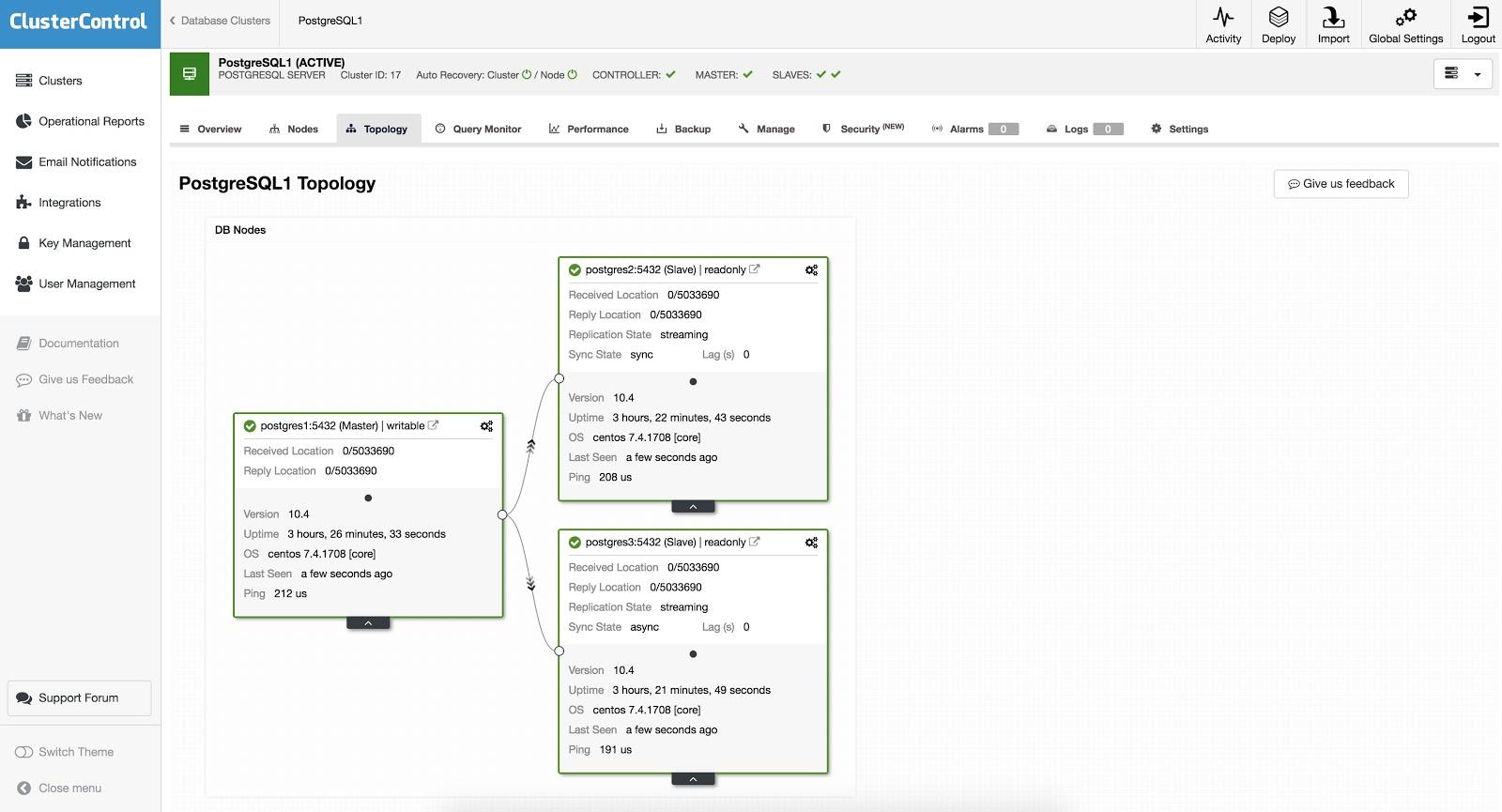Open the Backup tab
Screen dimensions: 1502x812
(x=683, y=130)
